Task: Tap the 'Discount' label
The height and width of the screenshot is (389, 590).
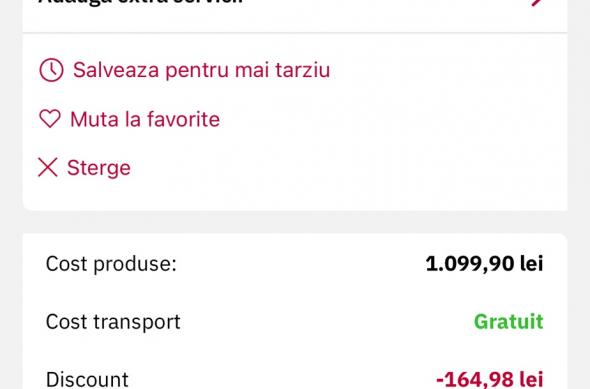Action: (87, 379)
